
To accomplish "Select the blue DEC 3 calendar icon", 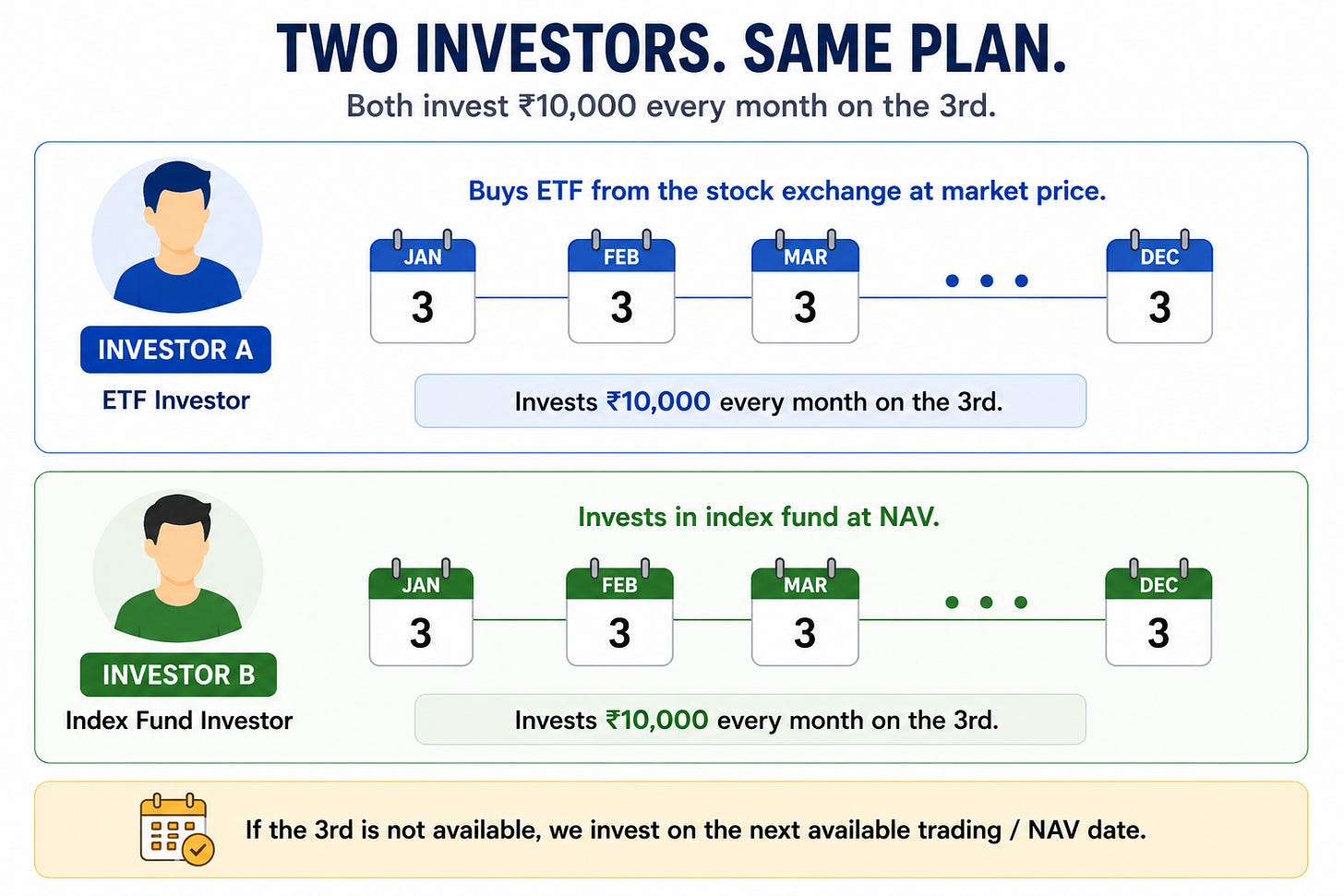I will coord(1159,287).
